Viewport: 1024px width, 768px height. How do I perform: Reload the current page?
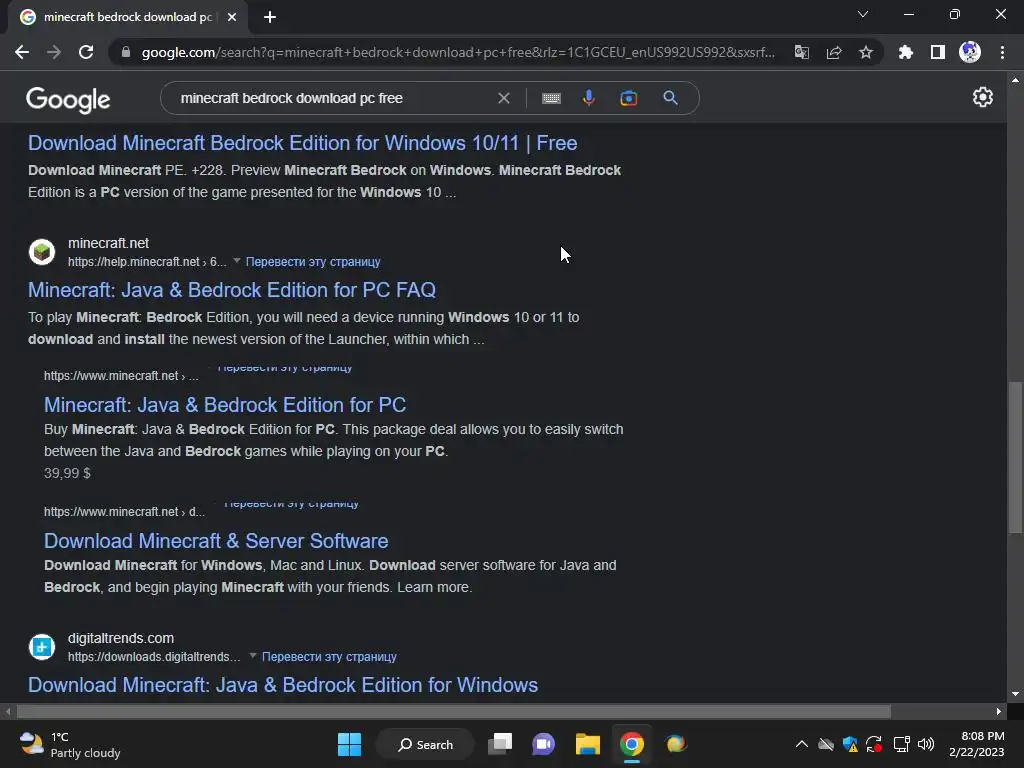click(x=86, y=52)
